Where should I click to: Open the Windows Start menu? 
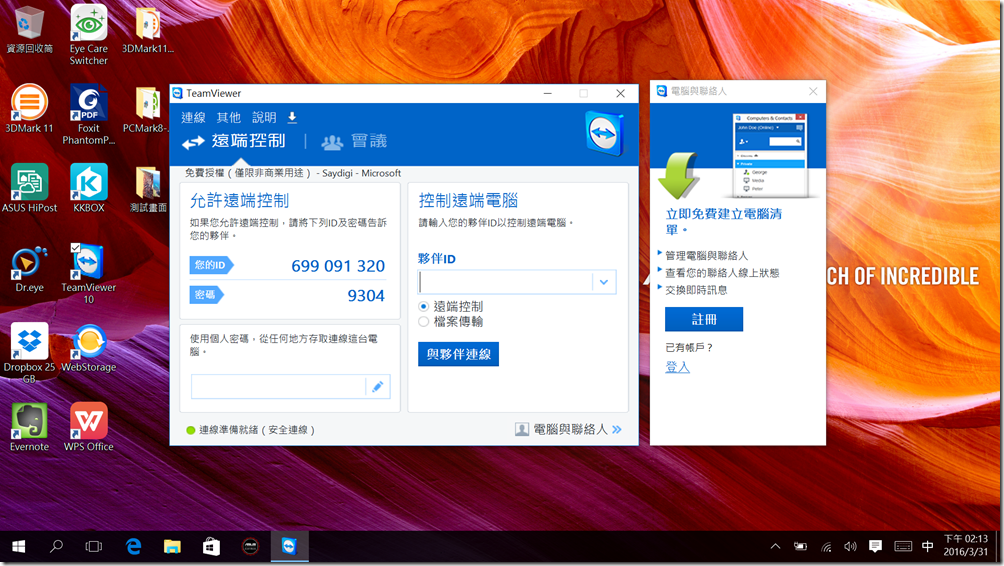tap(19, 546)
